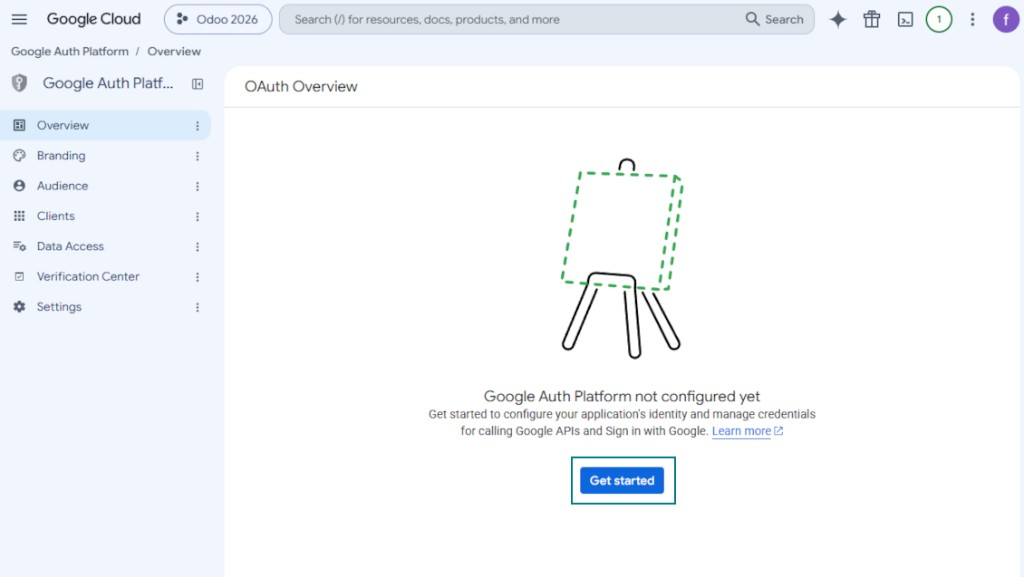Open Branding row's three-dot menu
1024x577 pixels.
[x=197, y=156]
